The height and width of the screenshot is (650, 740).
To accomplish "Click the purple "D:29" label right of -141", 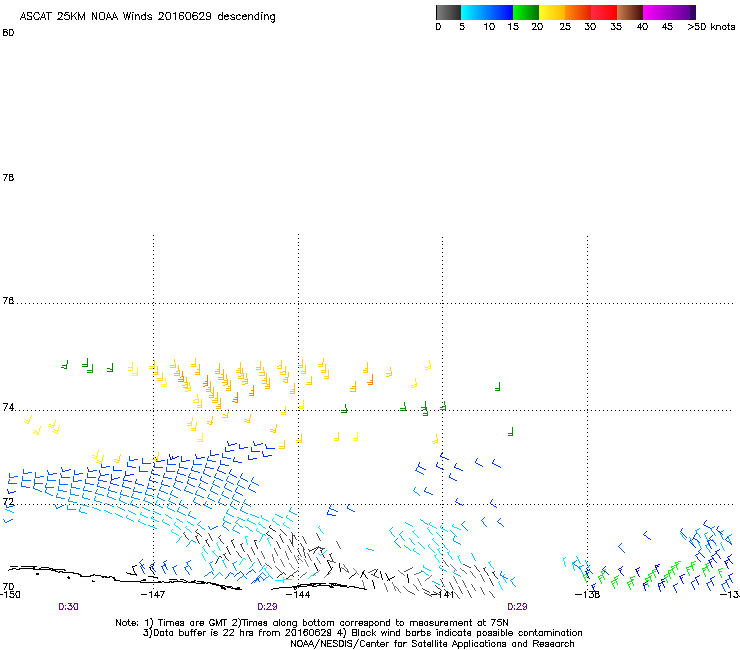I will [517, 607].
